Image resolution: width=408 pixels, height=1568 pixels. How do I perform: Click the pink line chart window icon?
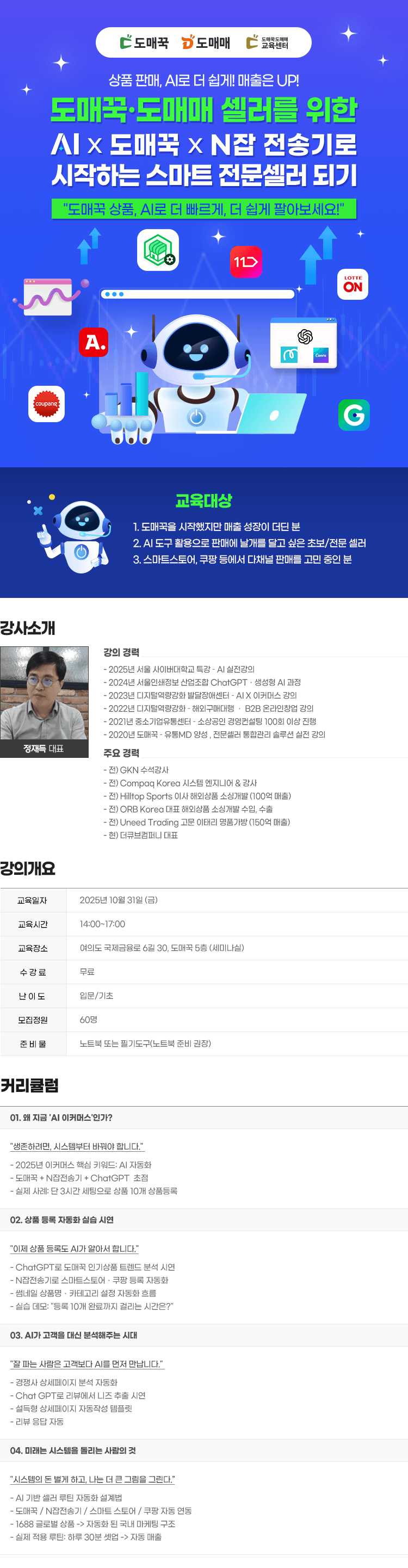coord(47,297)
